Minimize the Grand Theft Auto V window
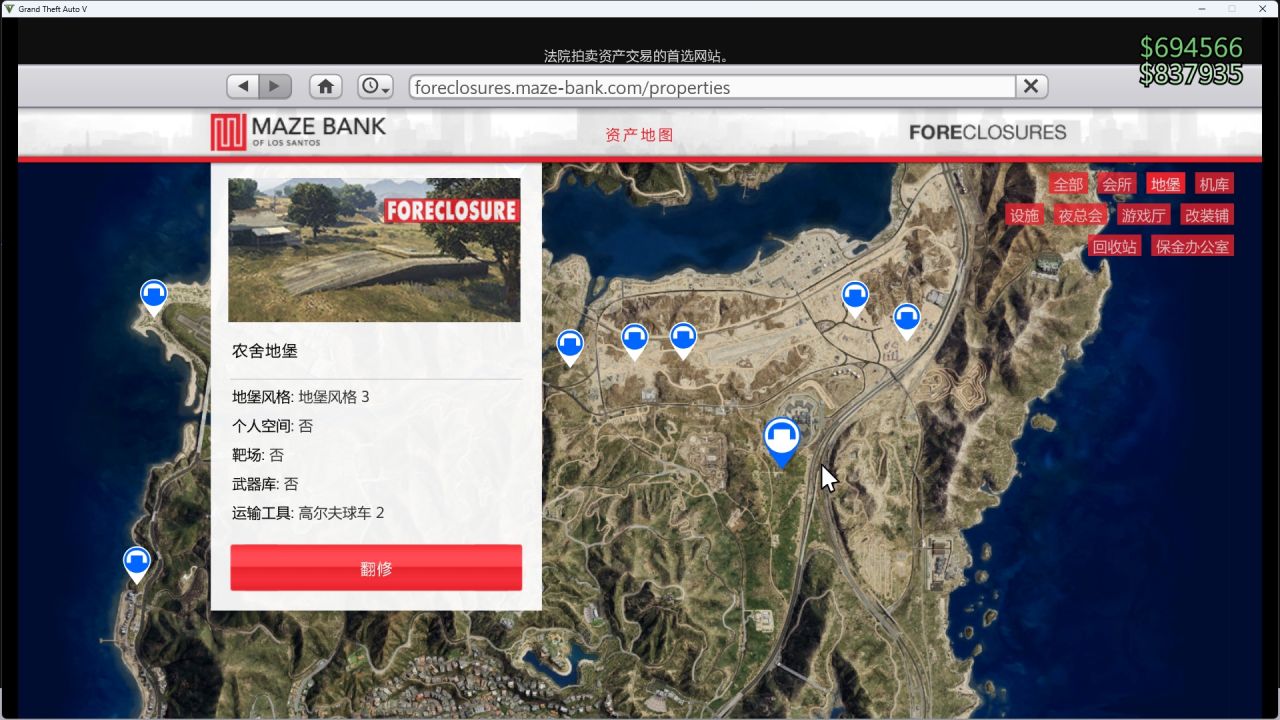 [x=1201, y=8]
